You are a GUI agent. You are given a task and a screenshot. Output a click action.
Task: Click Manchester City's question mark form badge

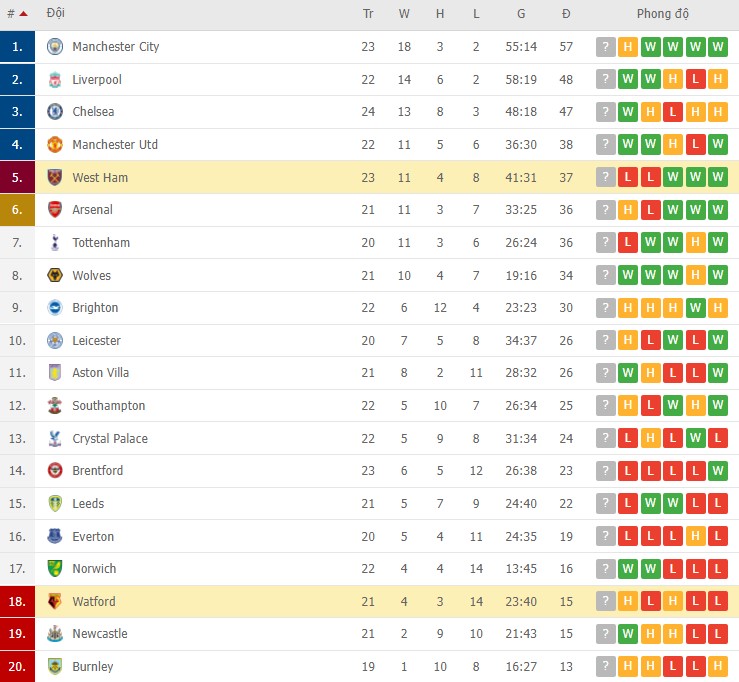click(x=605, y=47)
